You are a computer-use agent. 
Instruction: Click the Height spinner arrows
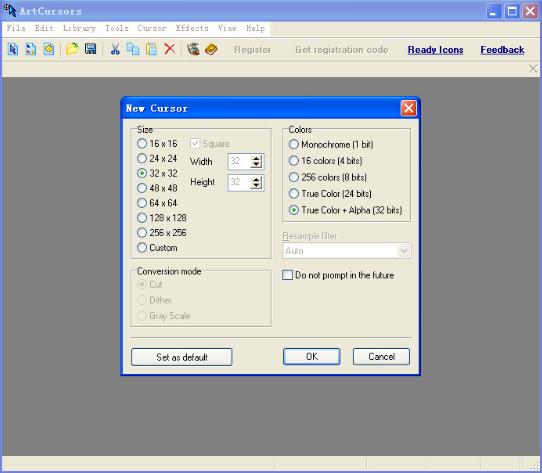point(256,183)
